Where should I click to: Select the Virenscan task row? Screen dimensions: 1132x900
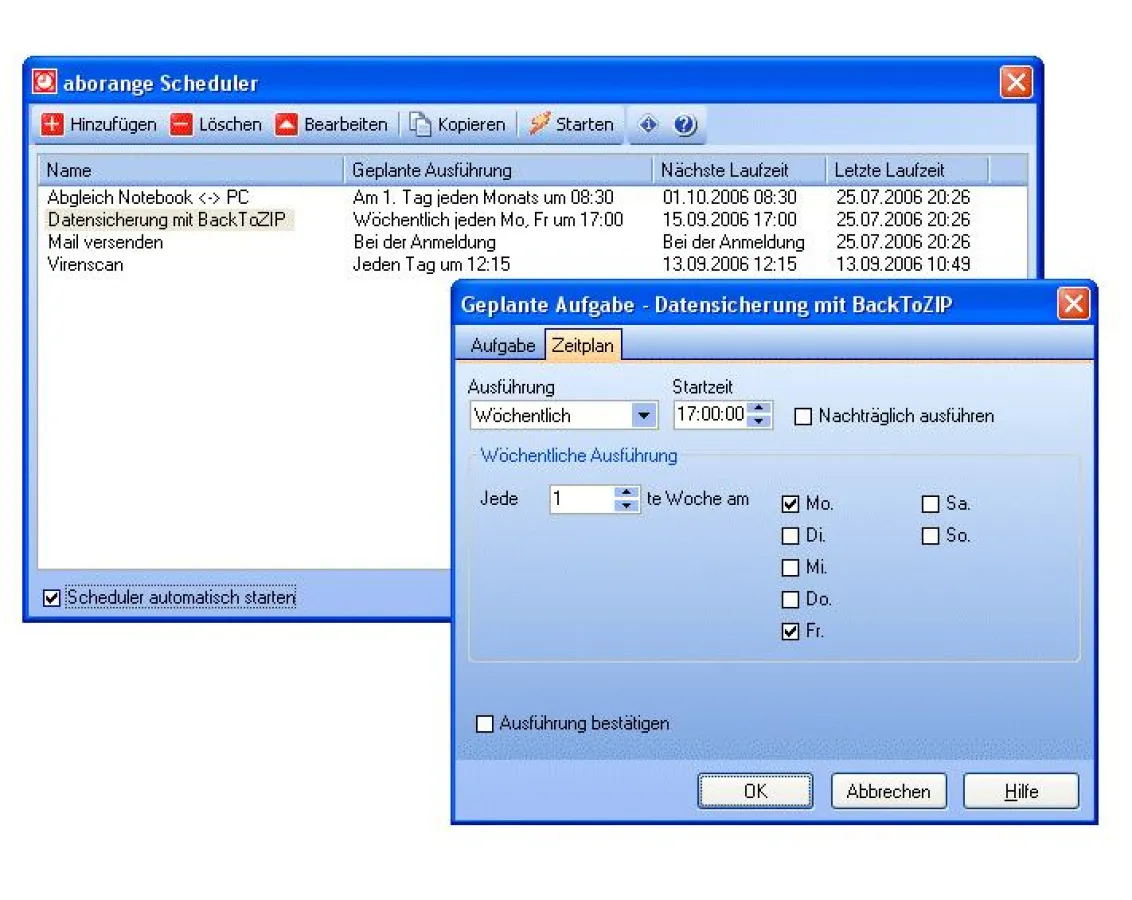point(85,264)
